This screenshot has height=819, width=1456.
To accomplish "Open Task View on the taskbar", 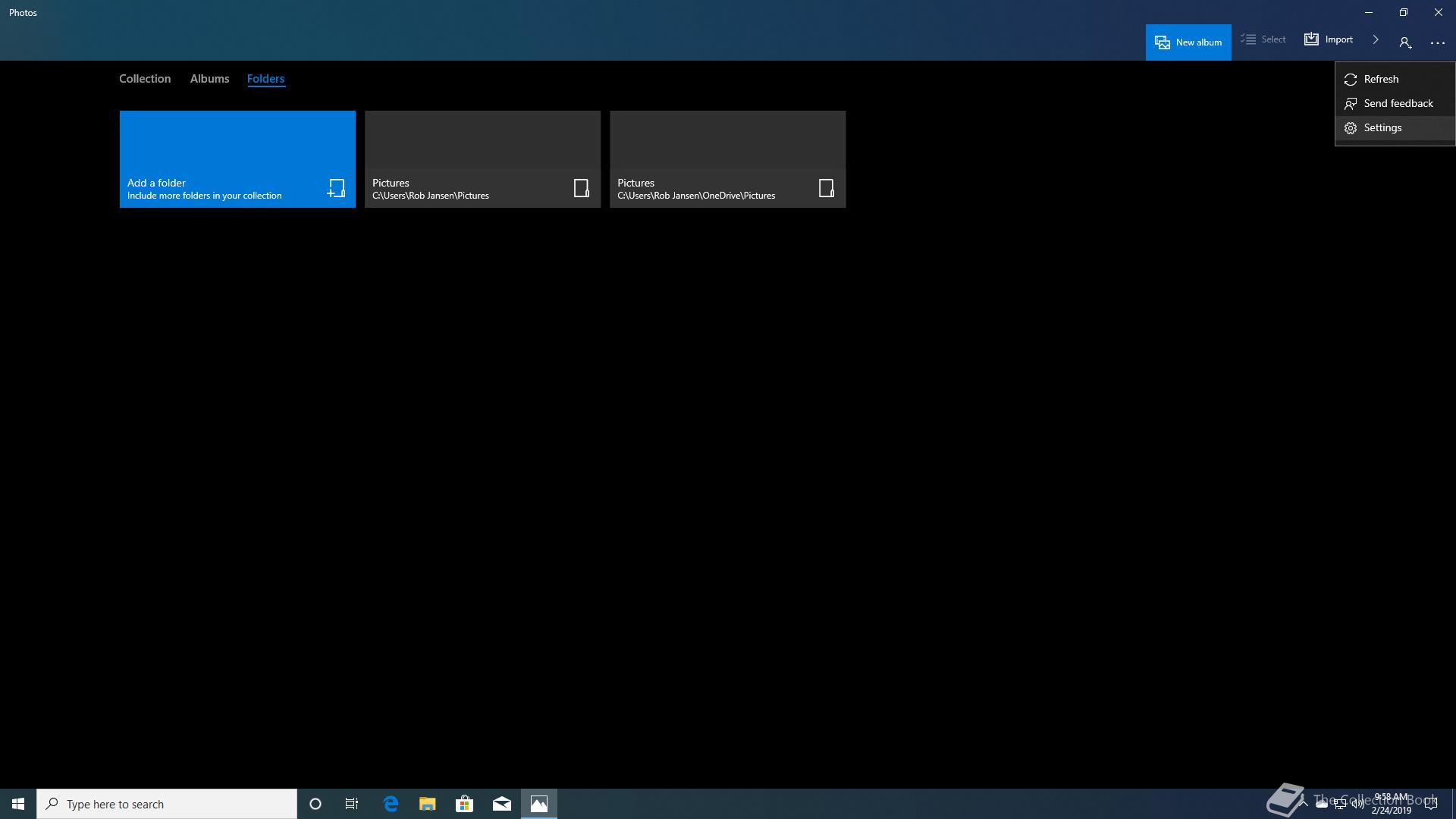I will click(x=352, y=804).
